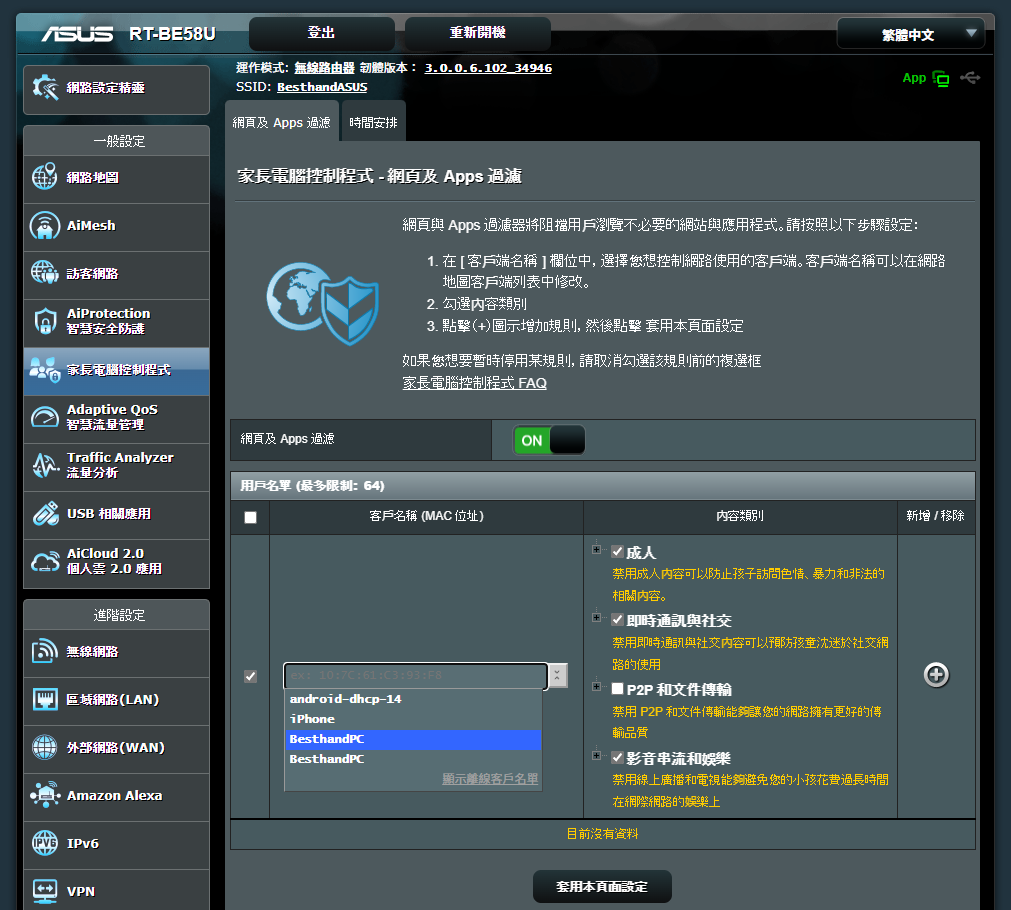This screenshot has width=1011, height=910.
Task: Open AiProtection shield lock icon
Action: pyautogui.click(x=45, y=321)
